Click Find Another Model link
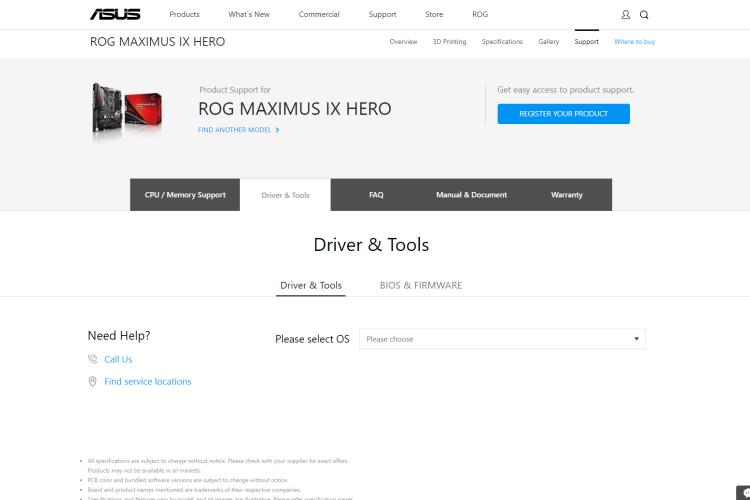Screen dimensions: 750x500 234,130
